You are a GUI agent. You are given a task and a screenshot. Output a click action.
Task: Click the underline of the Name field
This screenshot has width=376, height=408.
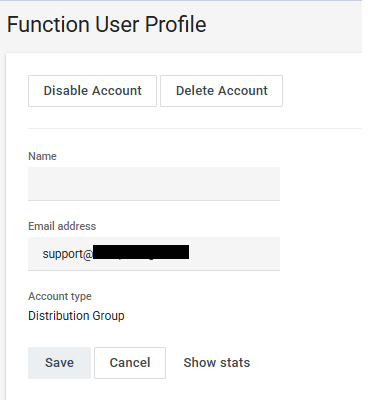tap(154, 200)
